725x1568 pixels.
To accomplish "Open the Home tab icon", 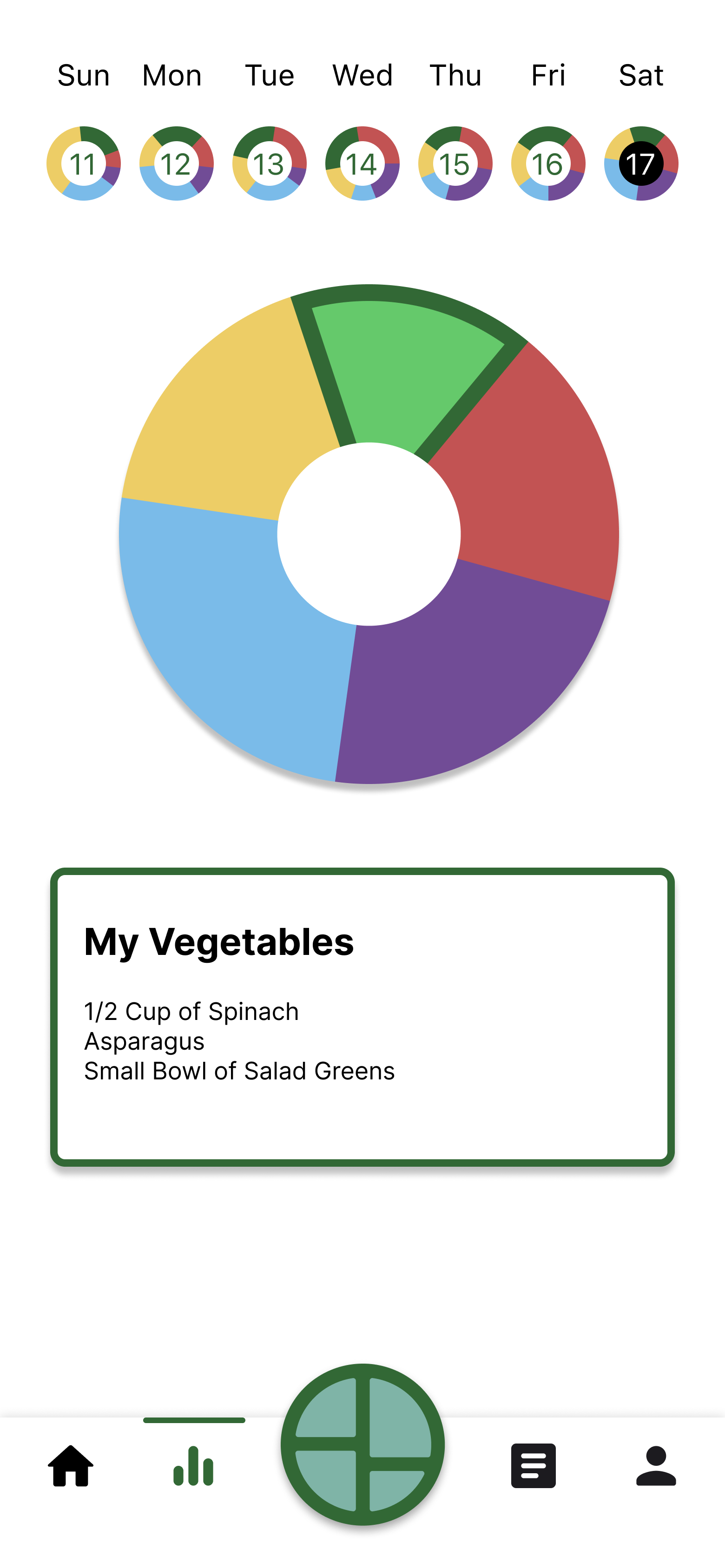I will coord(71,1466).
